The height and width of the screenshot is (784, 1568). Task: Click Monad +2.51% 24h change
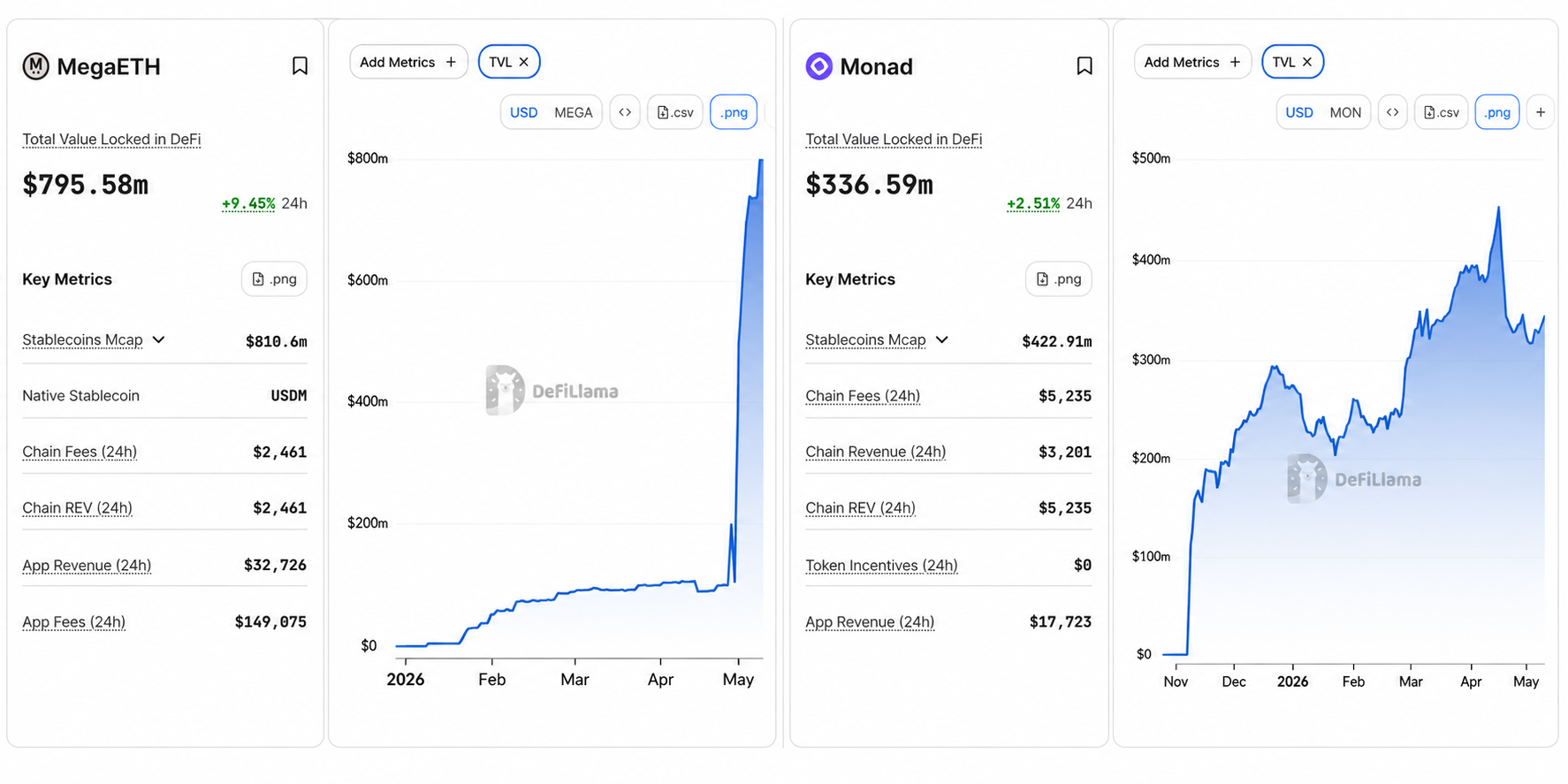1033,203
